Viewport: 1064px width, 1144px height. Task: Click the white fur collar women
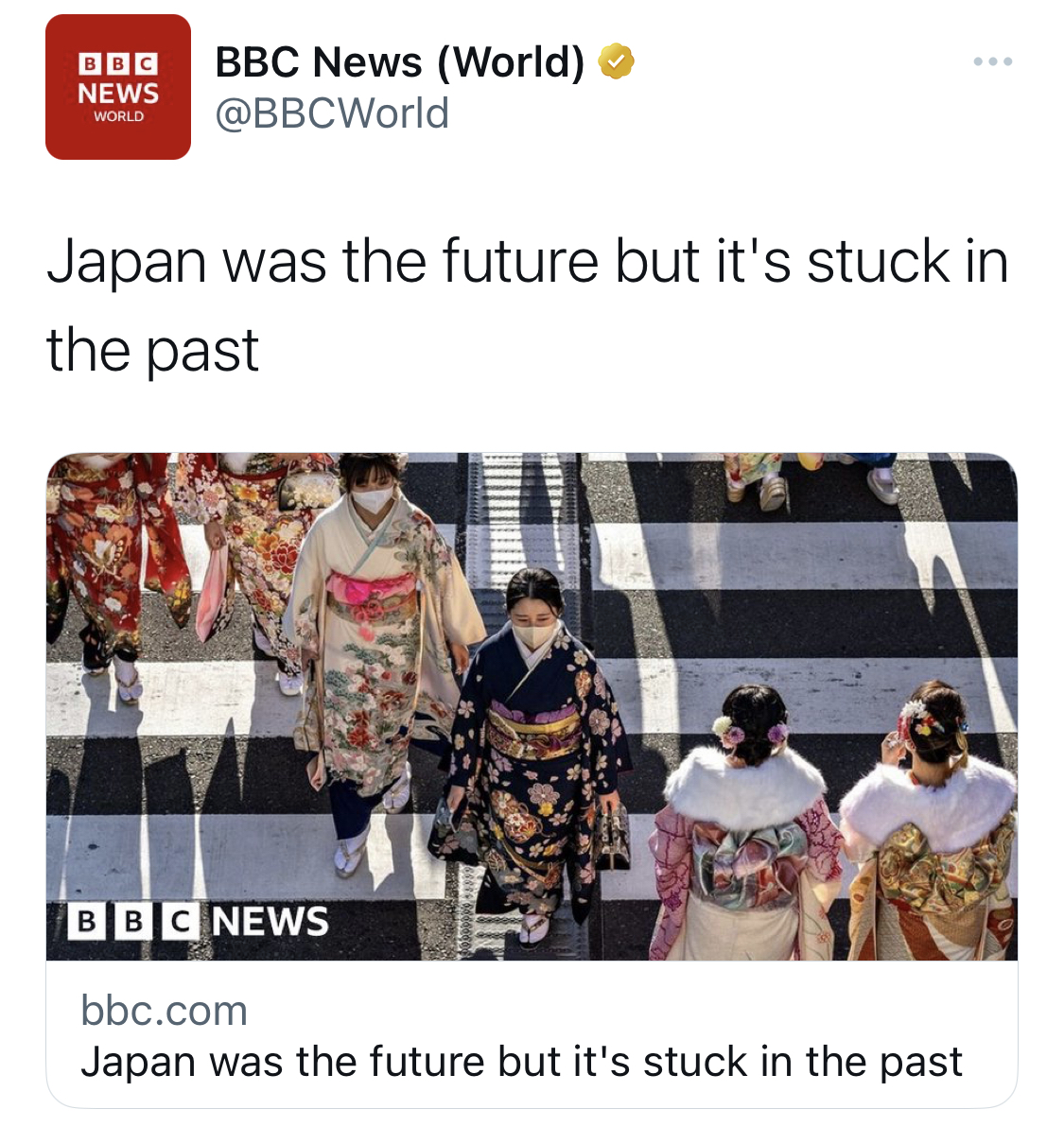pyautogui.click(x=837, y=823)
